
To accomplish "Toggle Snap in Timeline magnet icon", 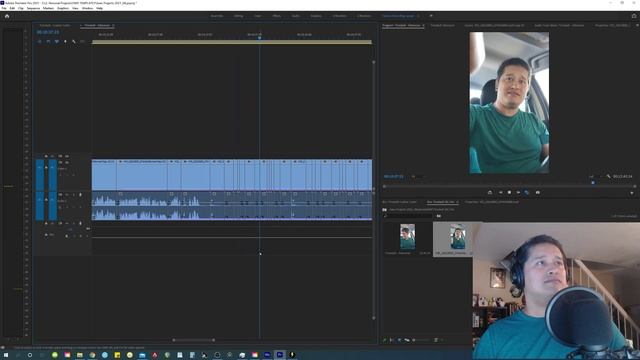I will click(x=48, y=42).
